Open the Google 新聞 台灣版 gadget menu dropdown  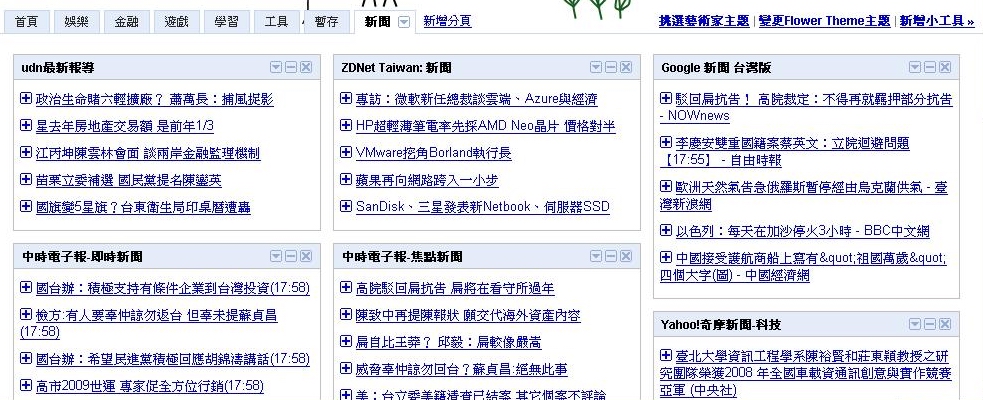click(x=915, y=67)
